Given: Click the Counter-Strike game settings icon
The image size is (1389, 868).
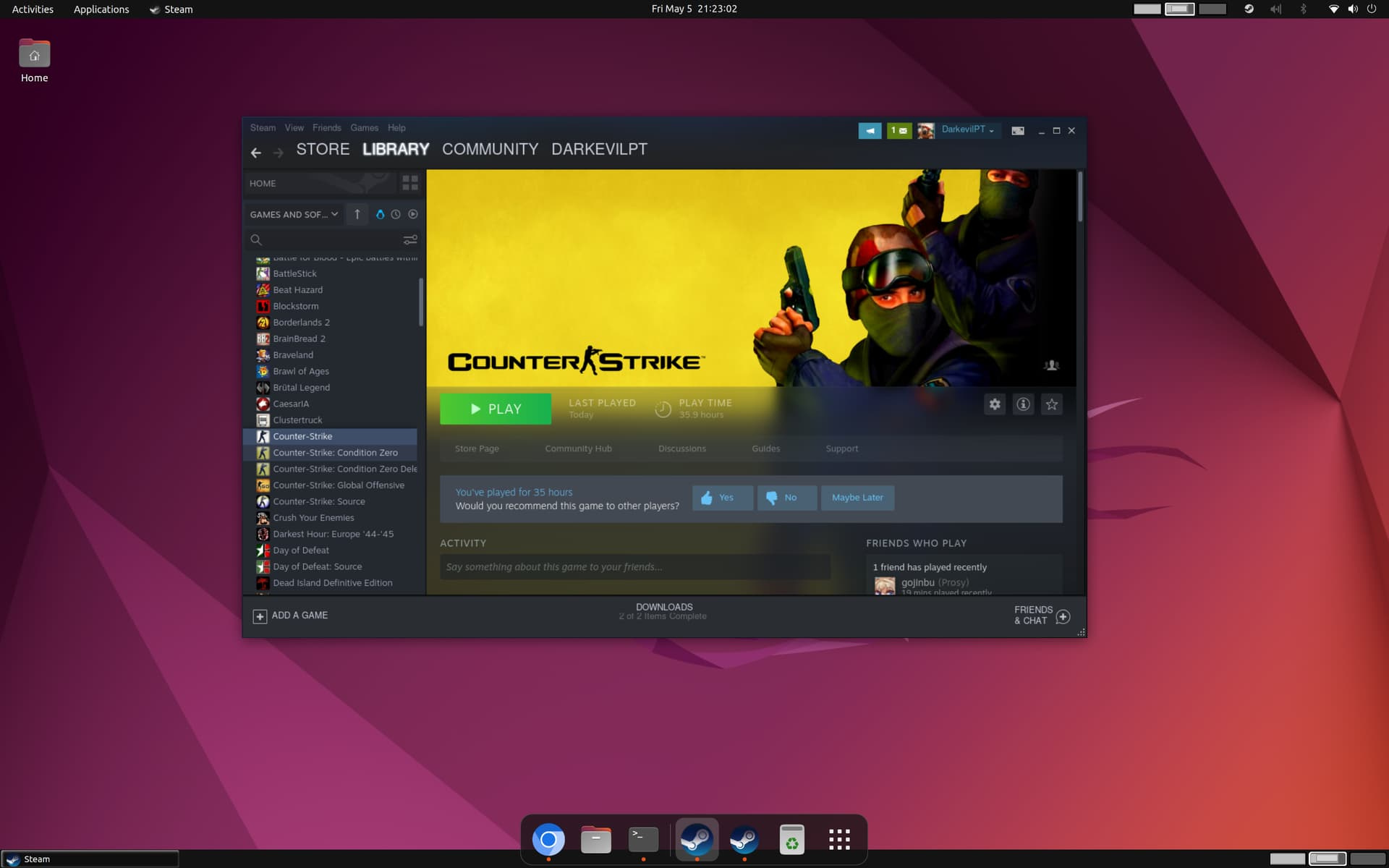Looking at the screenshot, I should [994, 404].
